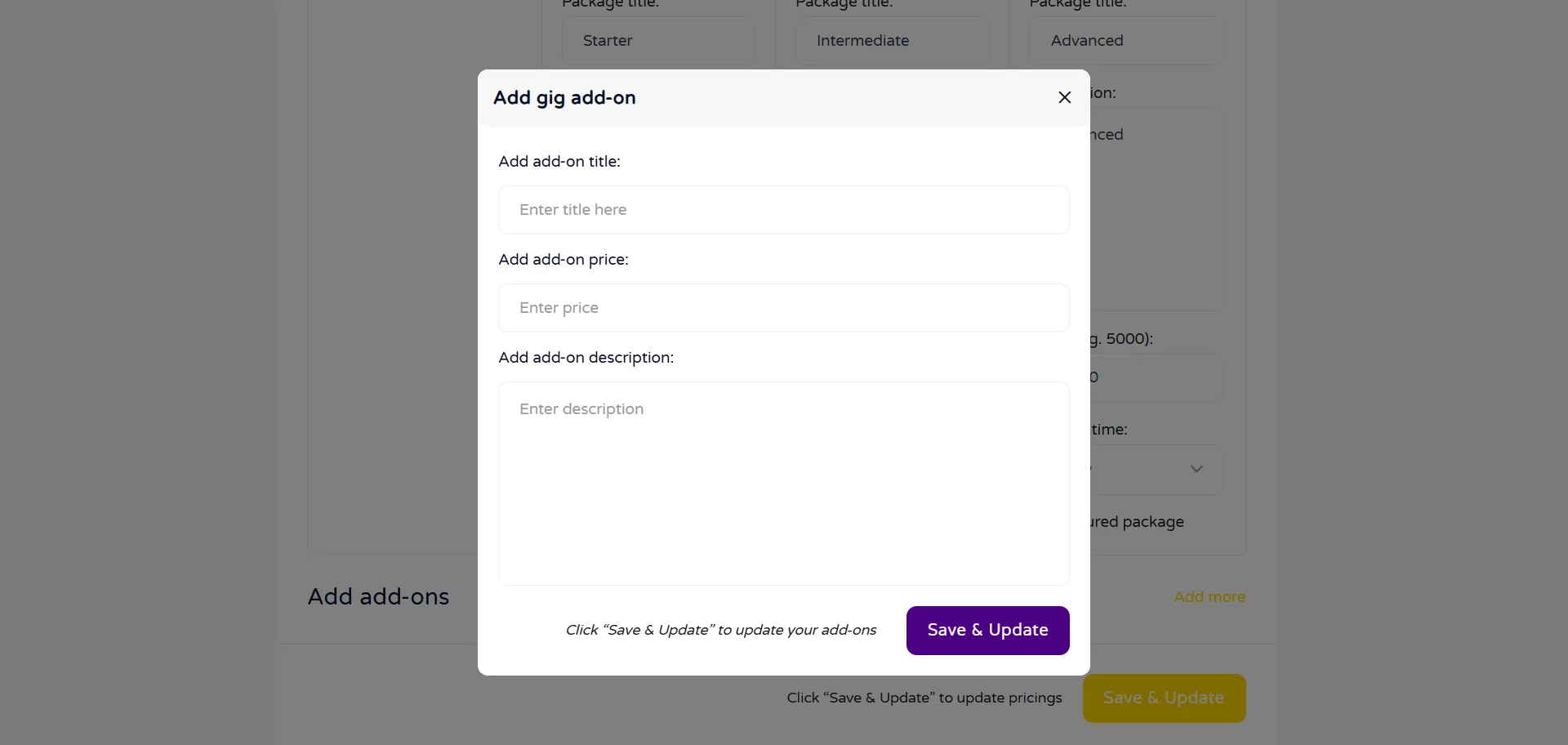
Task: Click the featured package label
Action: [x=1137, y=522]
